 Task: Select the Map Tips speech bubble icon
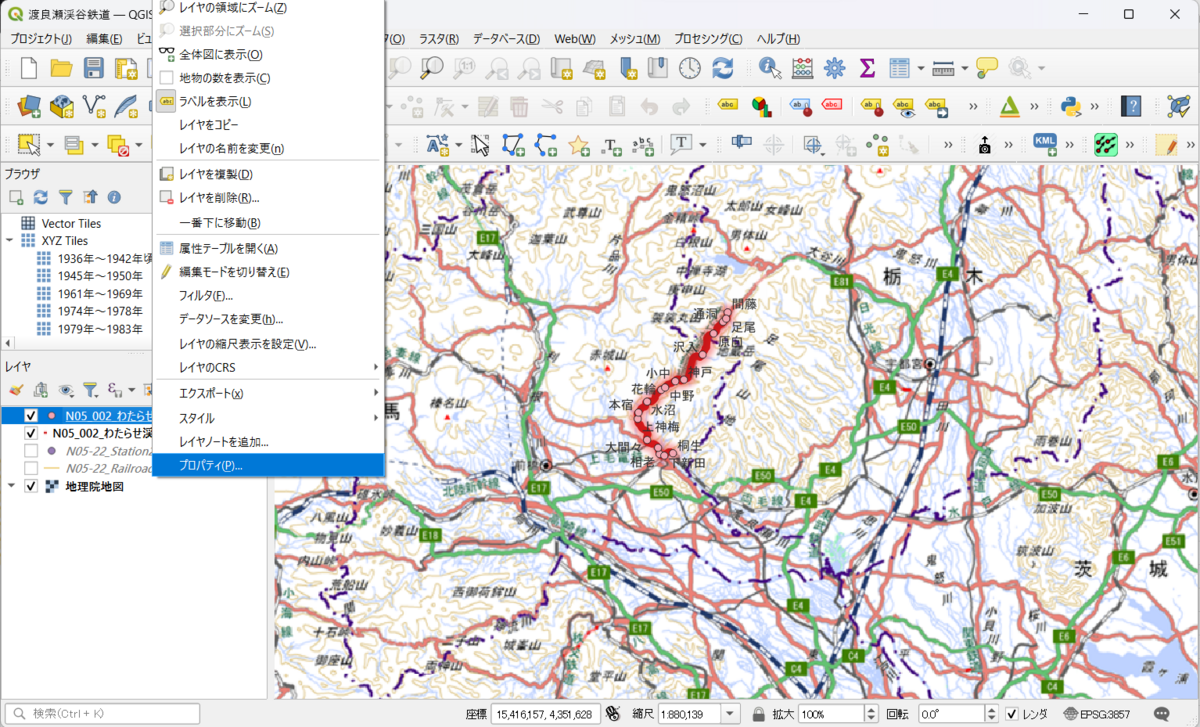[x=987, y=68]
